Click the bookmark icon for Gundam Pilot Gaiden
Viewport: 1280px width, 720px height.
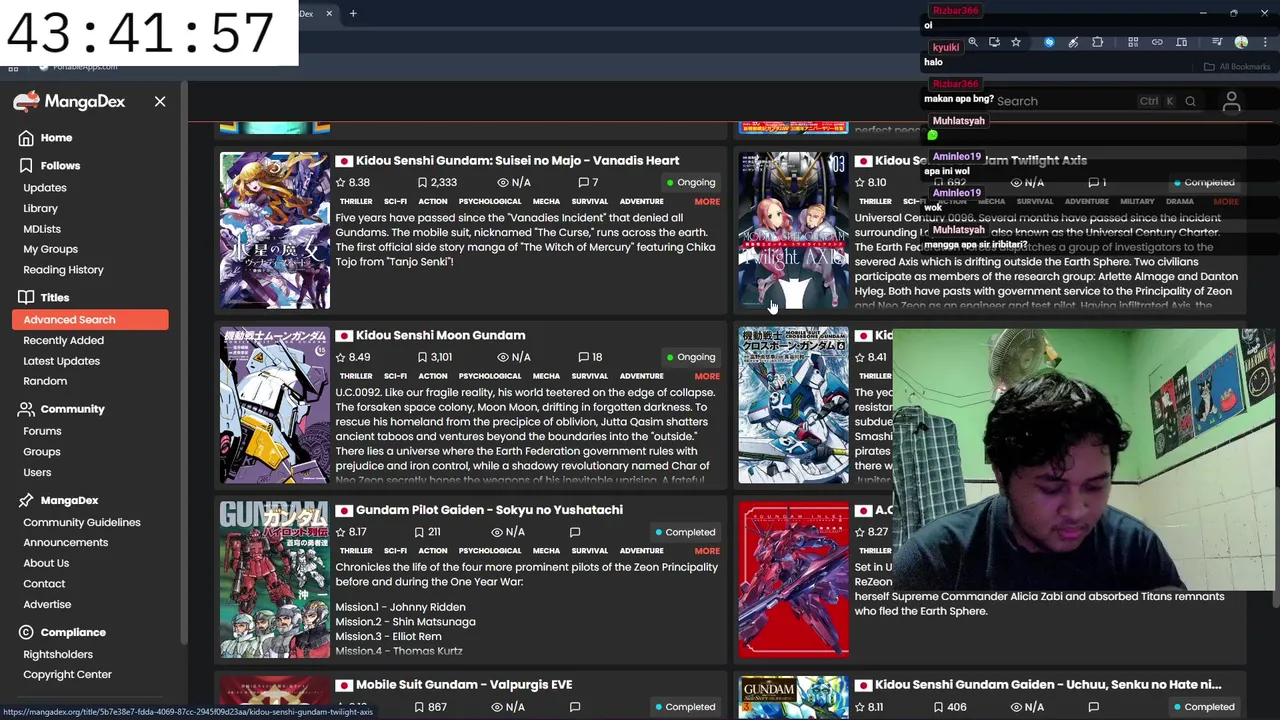click(x=420, y=532)
